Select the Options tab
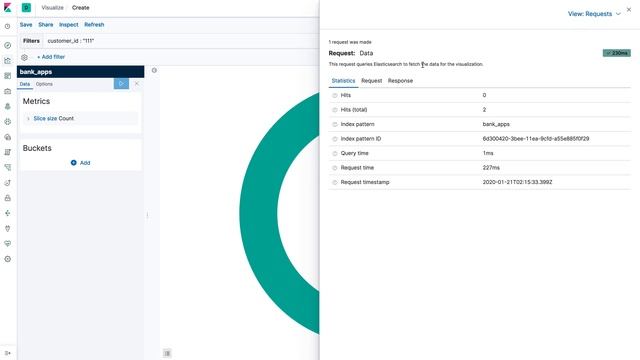The height and width of the screenshot is (360, 640). click(44, 84)
